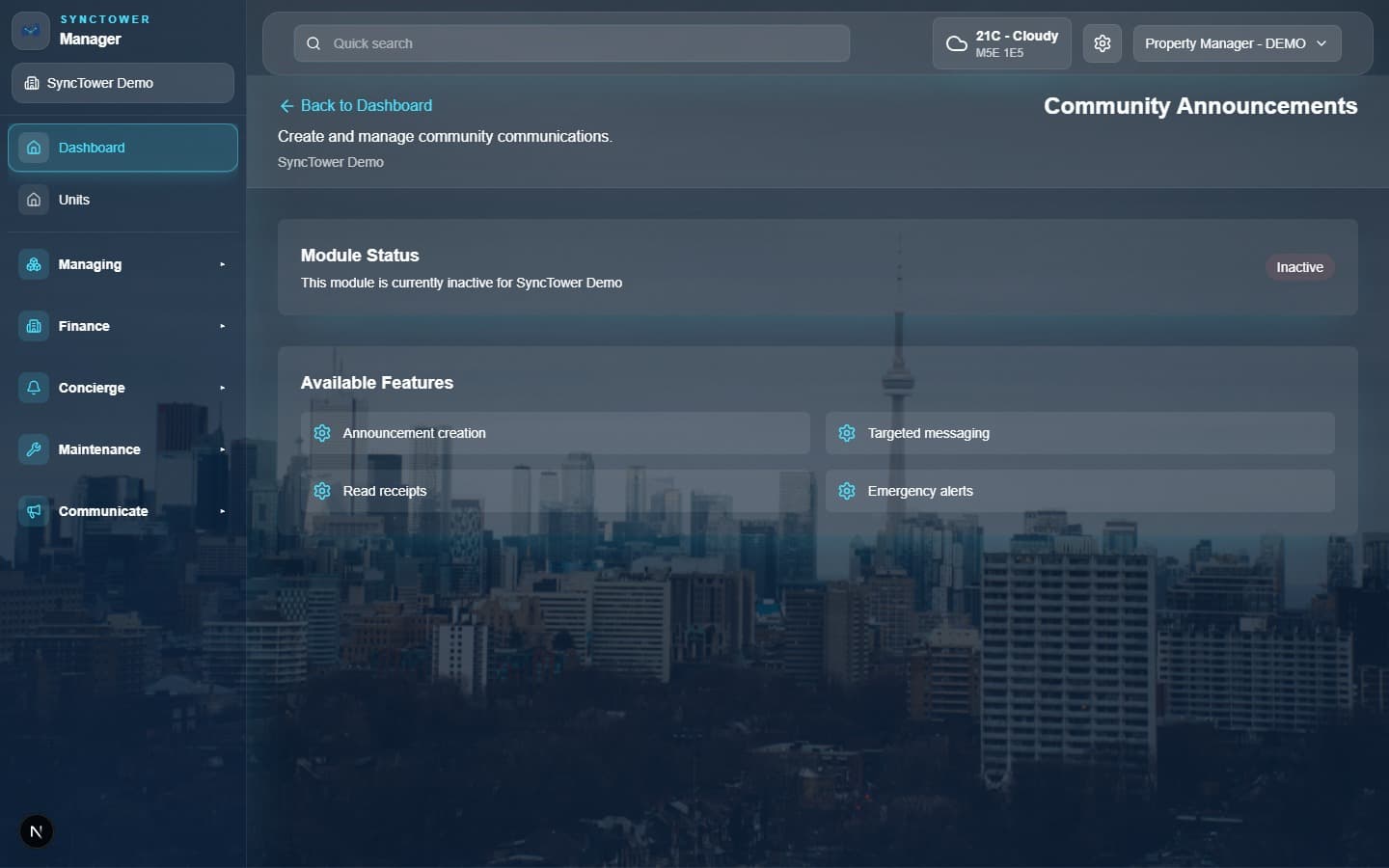The height and width of the screenshot is (868, 1389).
Task: Click the Finance building icon
Action: [x=34, y=326]
